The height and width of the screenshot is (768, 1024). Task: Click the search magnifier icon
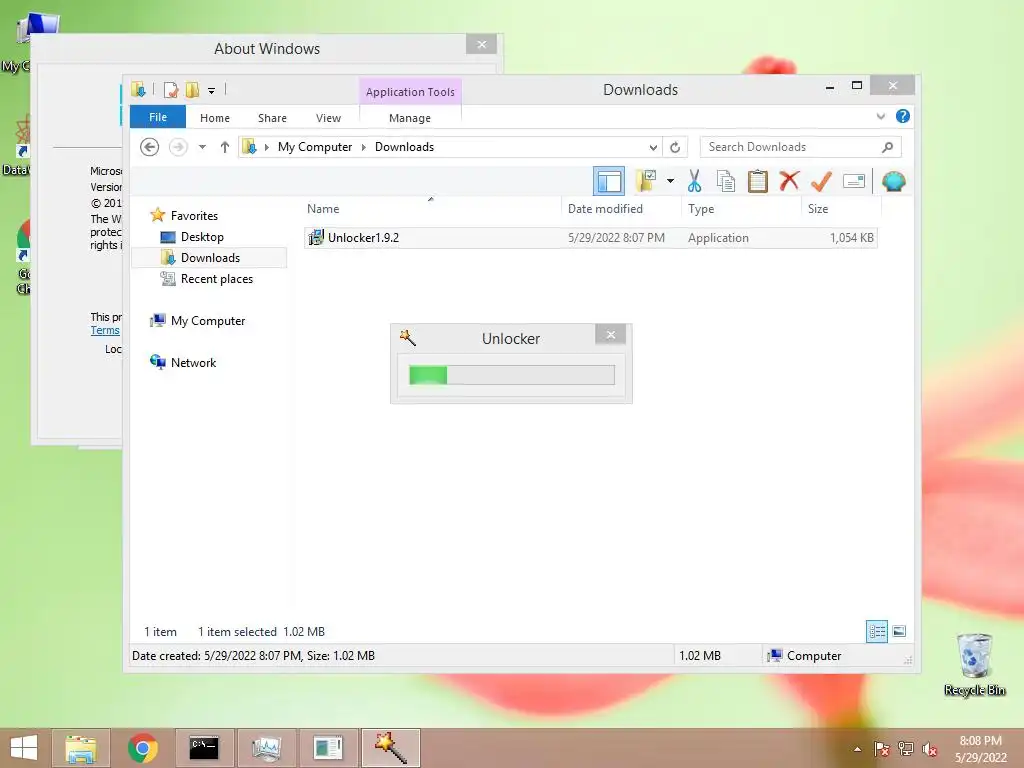pyautogui.click(x=887, y=147)
